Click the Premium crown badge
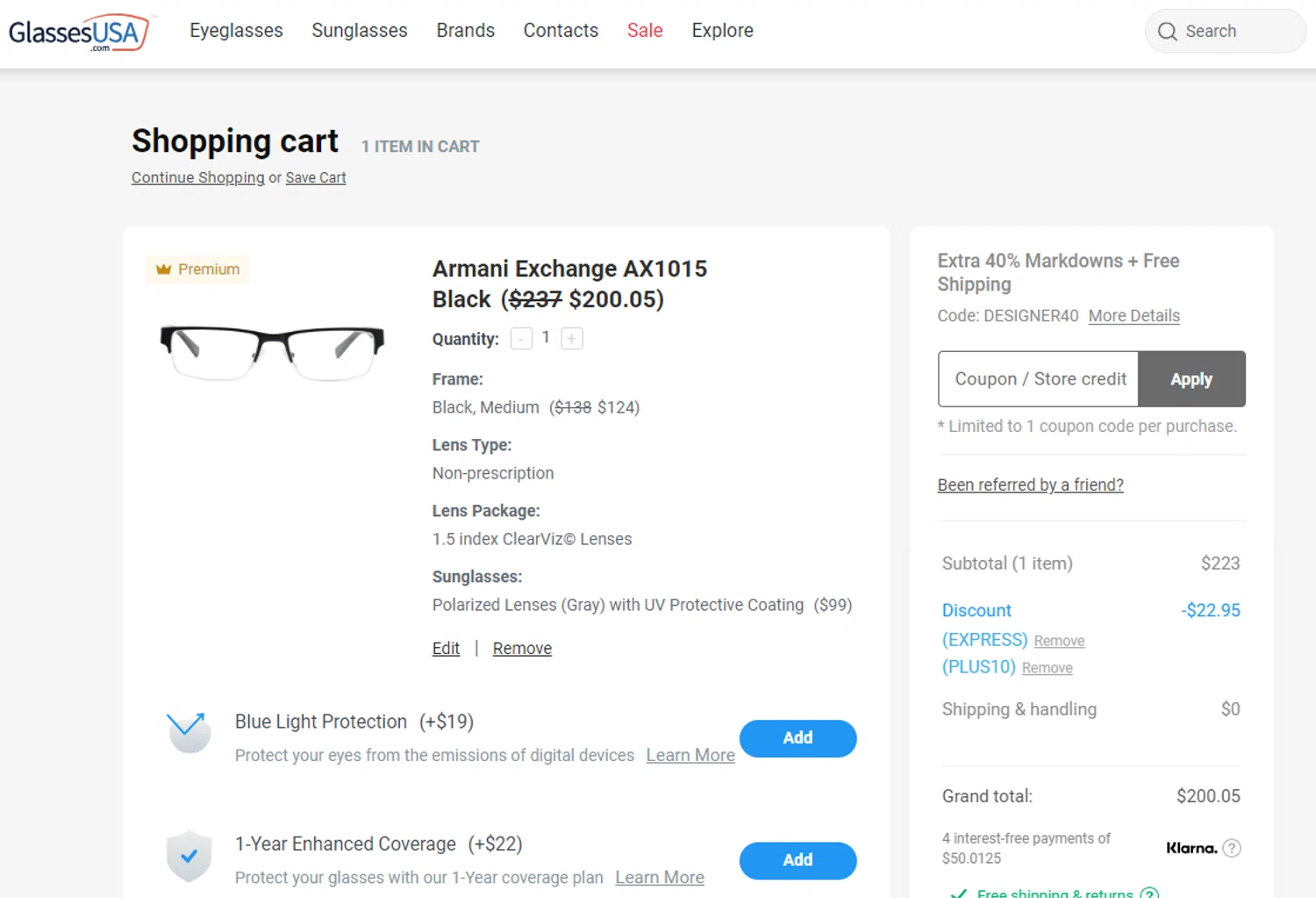The image size is (1316, 898). click(197, 269)
